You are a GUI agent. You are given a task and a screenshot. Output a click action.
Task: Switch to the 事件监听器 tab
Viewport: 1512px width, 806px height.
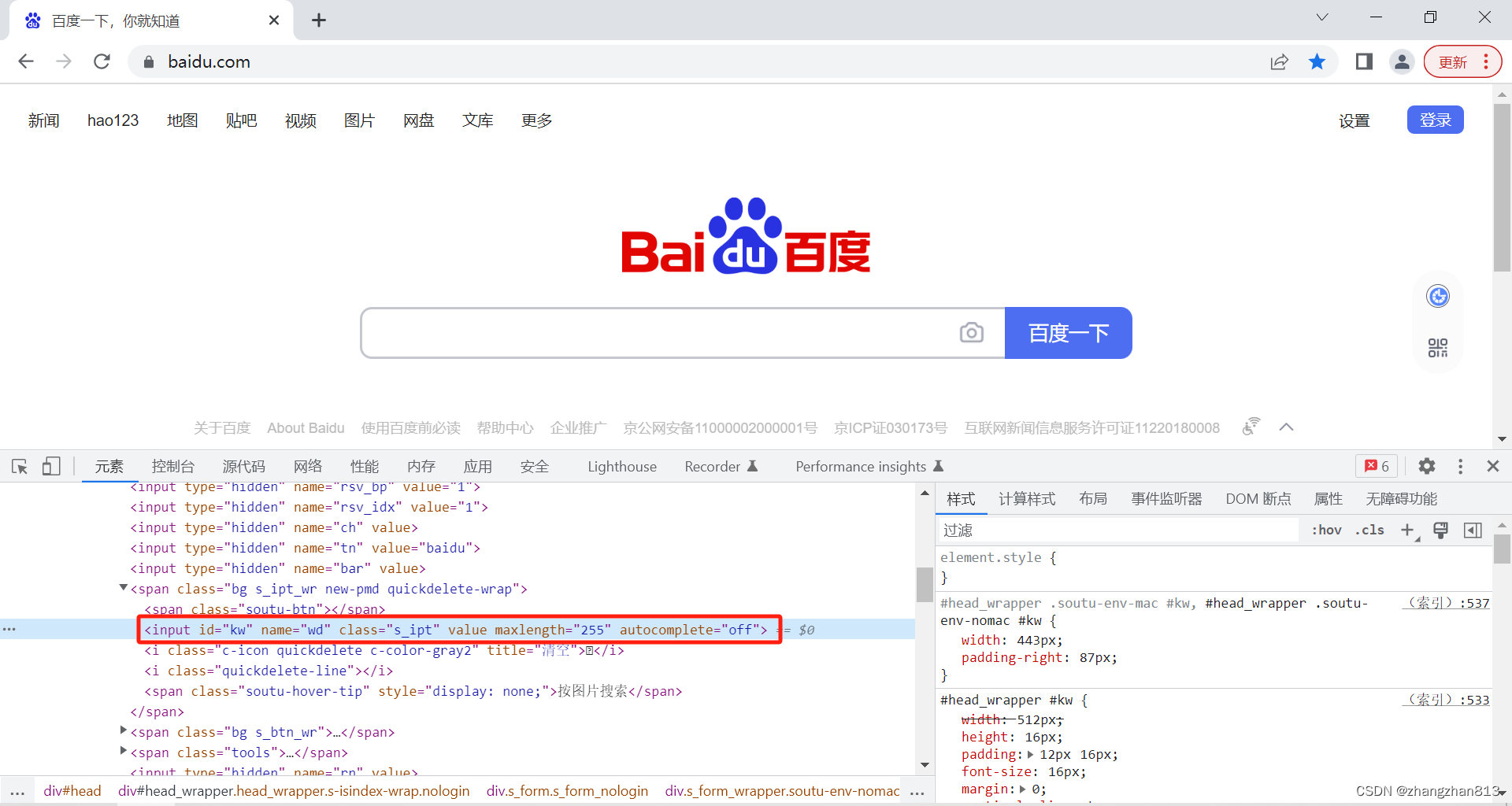[1166, 499]
